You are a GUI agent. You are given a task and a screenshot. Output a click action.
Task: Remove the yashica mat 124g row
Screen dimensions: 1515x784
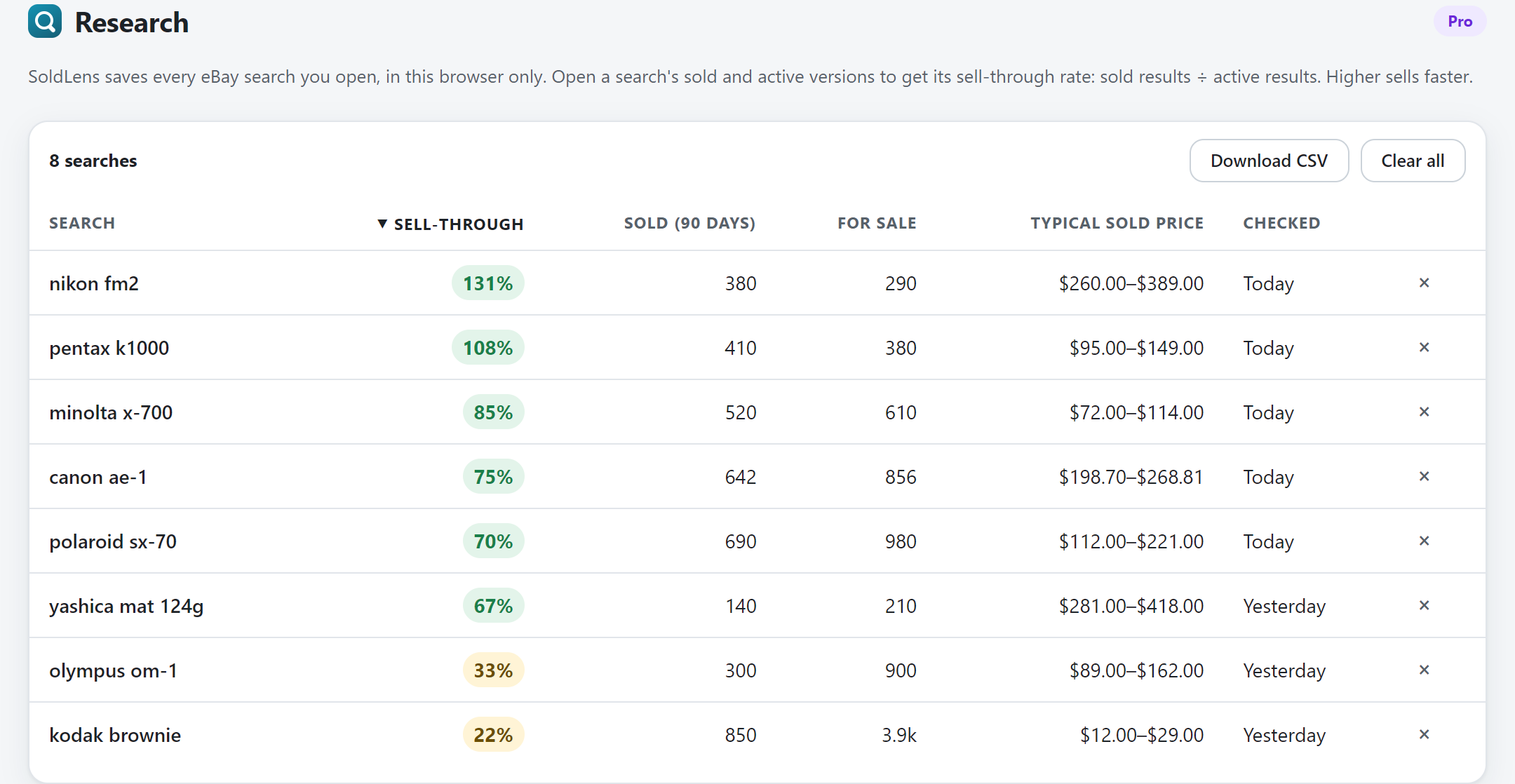[1424, 605]
